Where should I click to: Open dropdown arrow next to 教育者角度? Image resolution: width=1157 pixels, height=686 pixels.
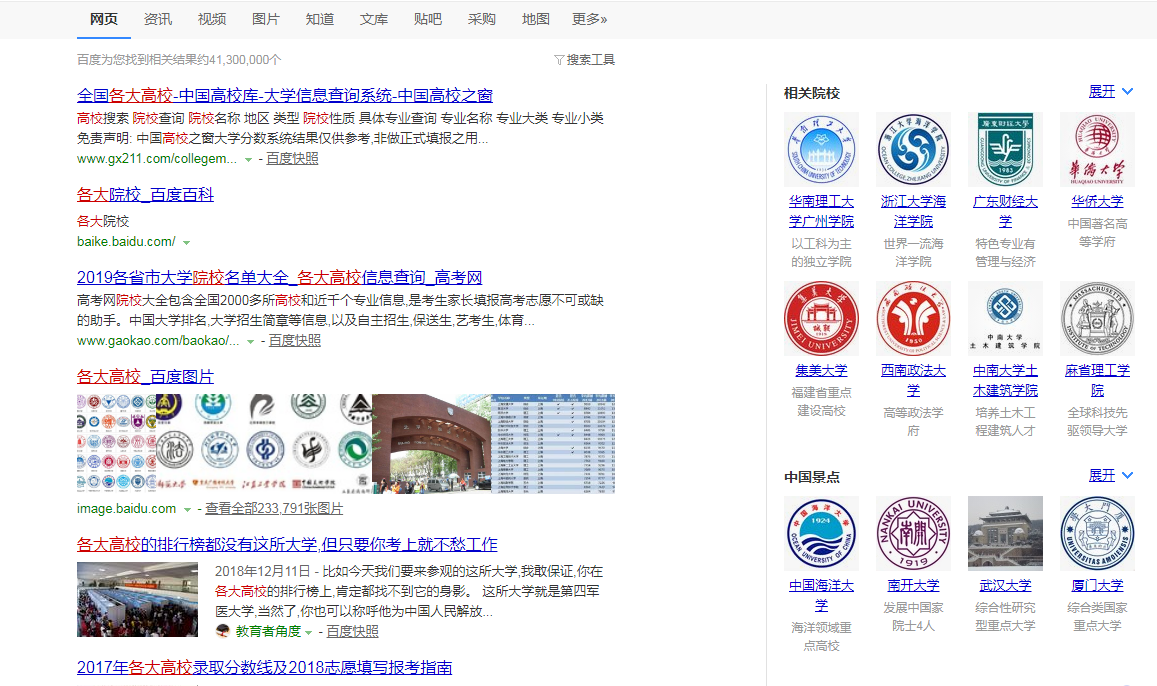(308, 632)
